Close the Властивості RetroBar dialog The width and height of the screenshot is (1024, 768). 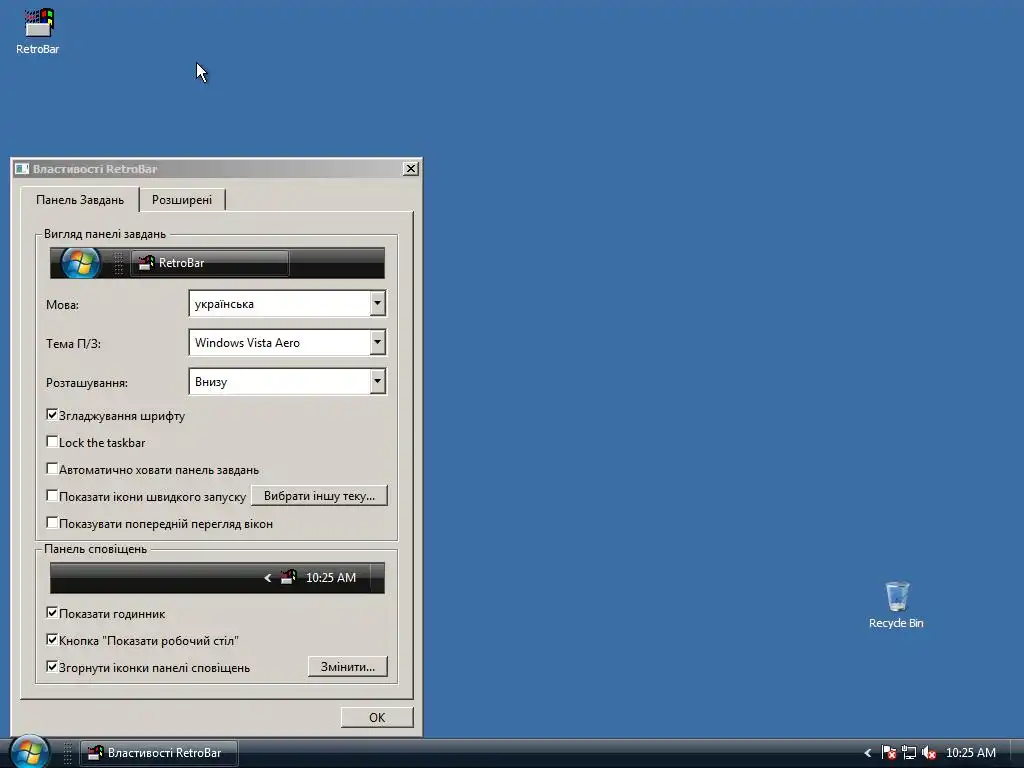tap(411, 168)
